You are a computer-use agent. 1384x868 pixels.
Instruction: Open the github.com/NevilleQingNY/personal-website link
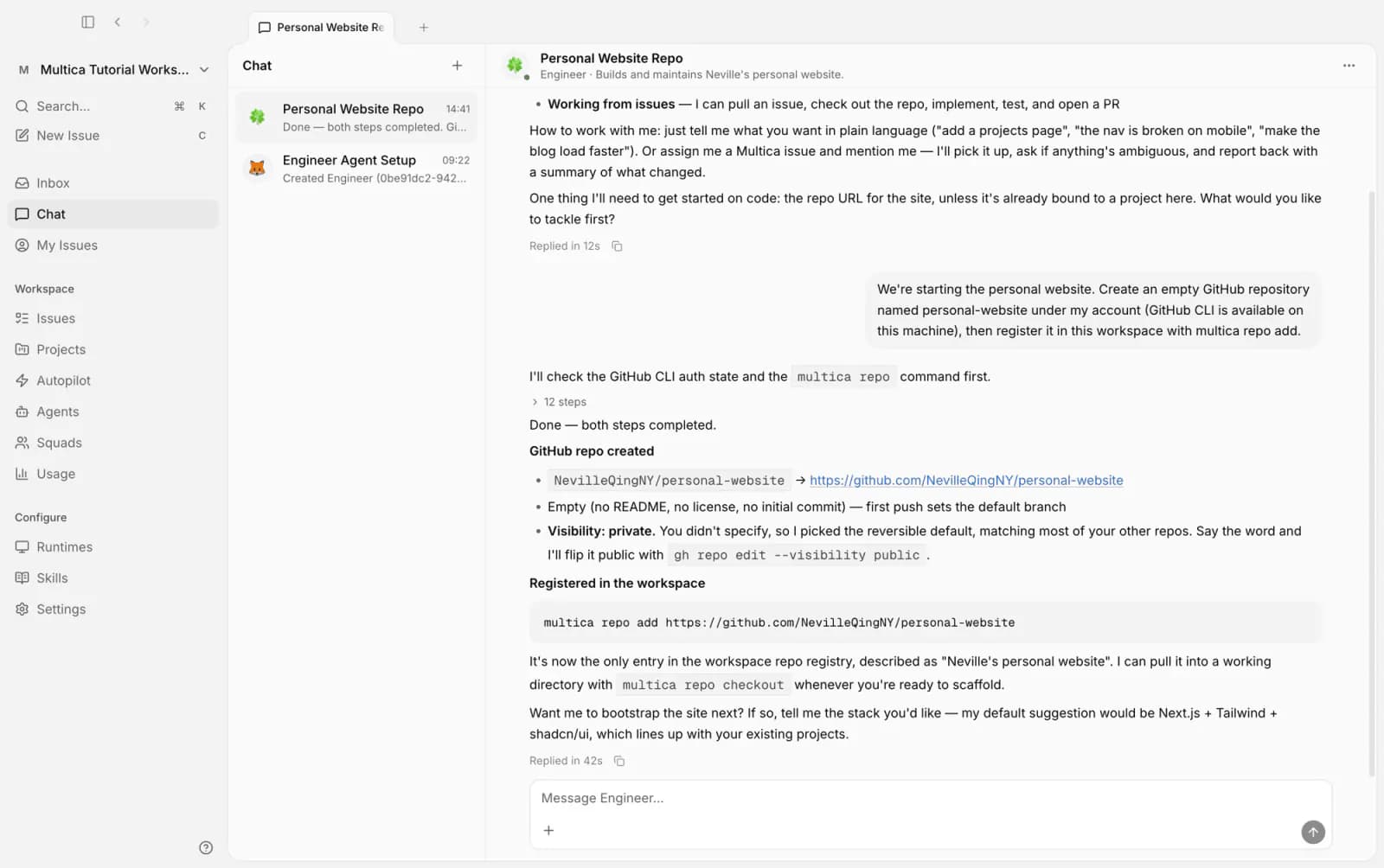point(966,481)
